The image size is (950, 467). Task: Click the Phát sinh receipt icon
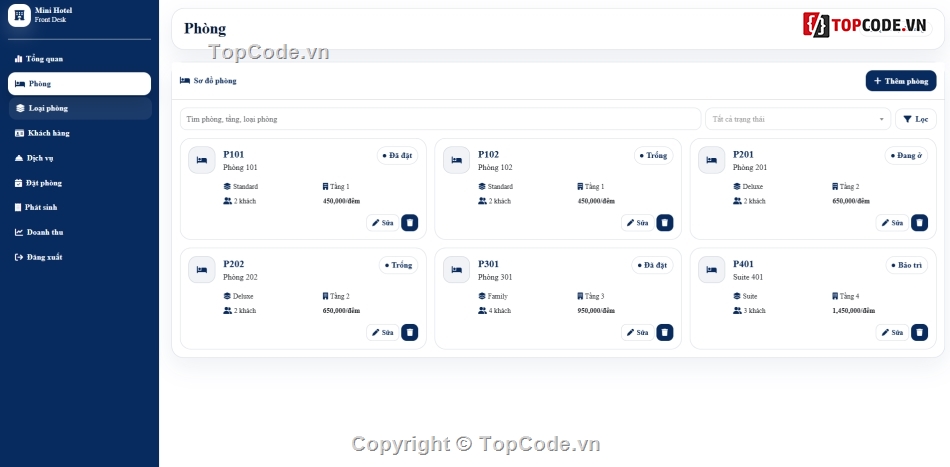coord(18,207)
